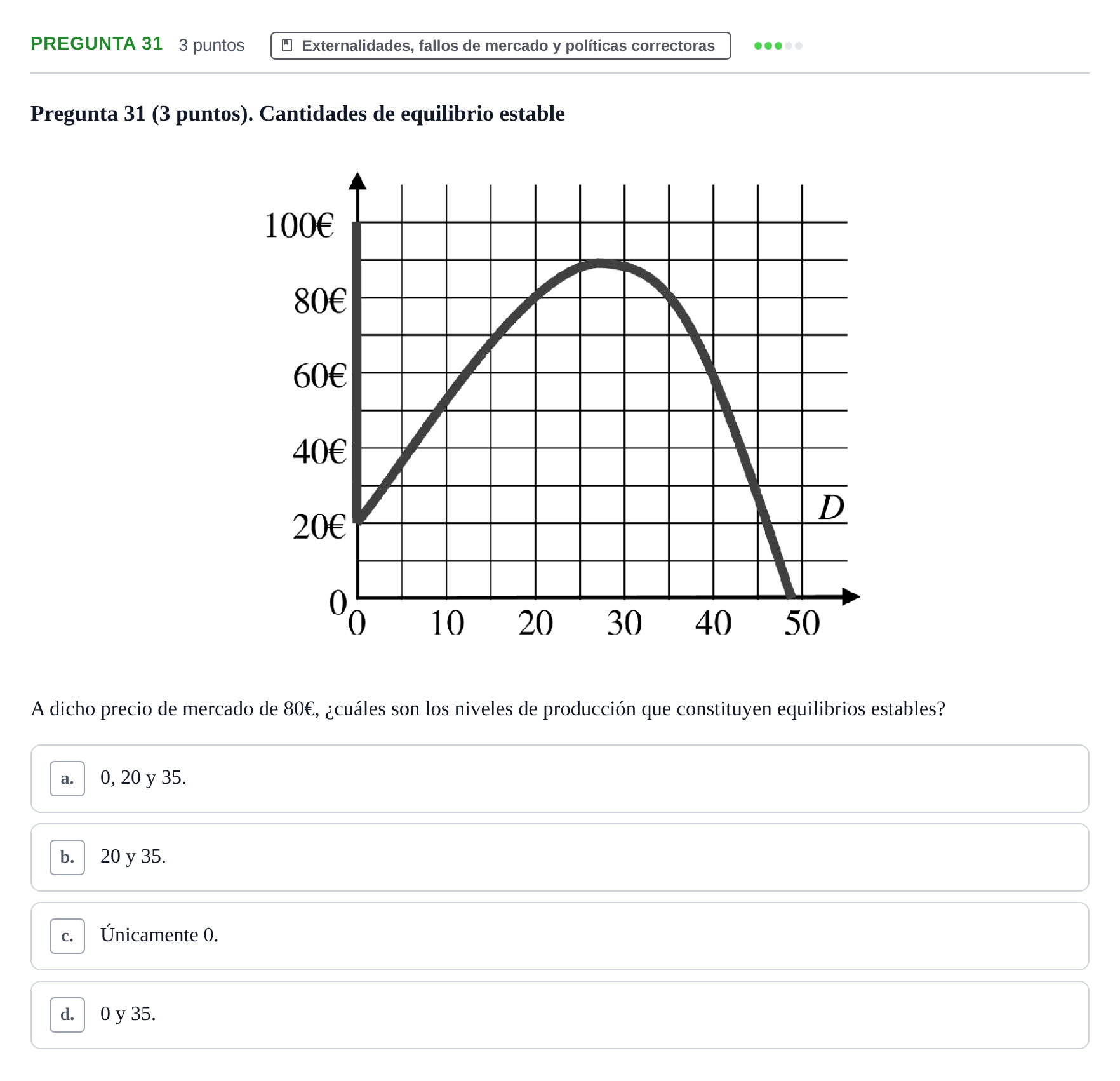The height and width of the screenshot is (1081, 1120).
Task: Click the 80€ label on the vertical axis
Action: [x=320, y=301]
